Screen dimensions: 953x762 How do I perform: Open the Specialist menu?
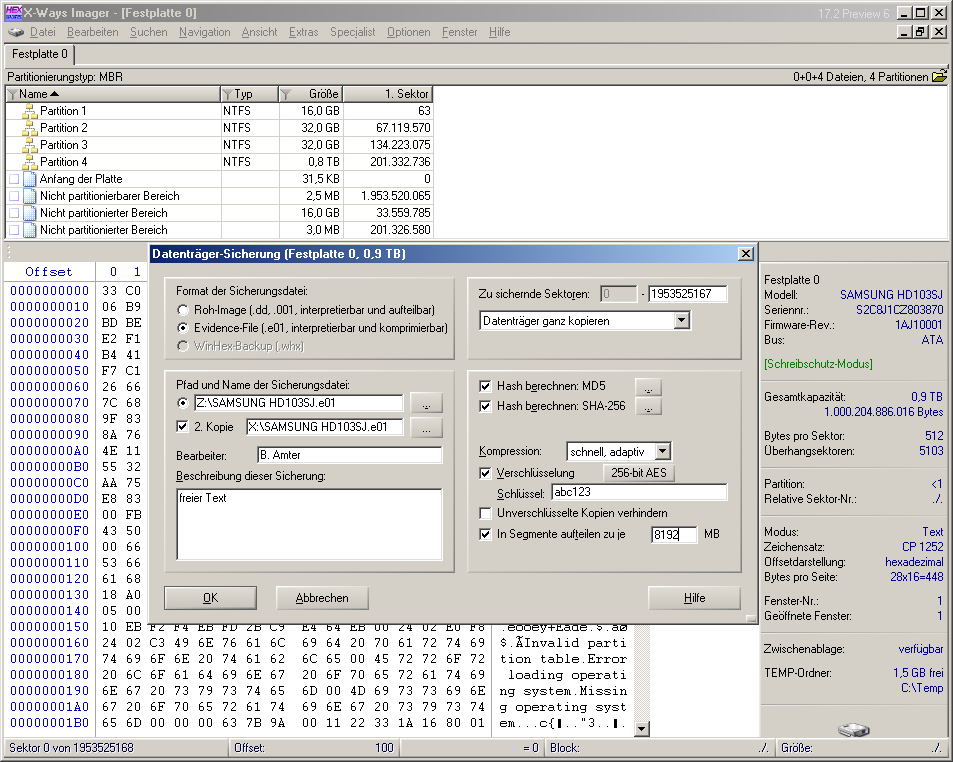coord(352,32)
